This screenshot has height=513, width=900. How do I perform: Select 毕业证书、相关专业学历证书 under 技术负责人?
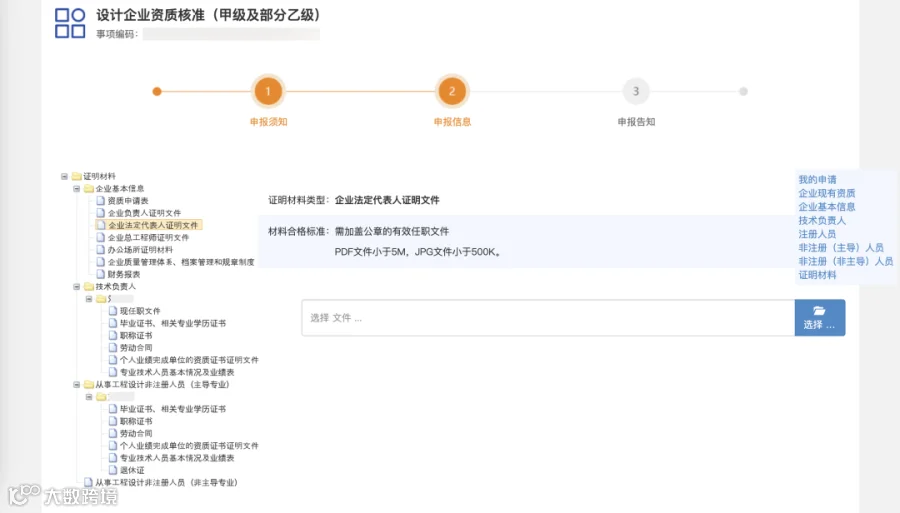tap(173, 323)
